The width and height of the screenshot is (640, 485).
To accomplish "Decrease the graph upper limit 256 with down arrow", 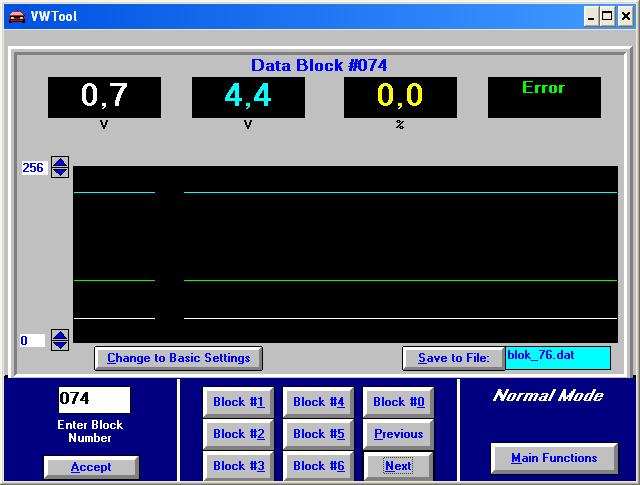I will tap(60, 172).
